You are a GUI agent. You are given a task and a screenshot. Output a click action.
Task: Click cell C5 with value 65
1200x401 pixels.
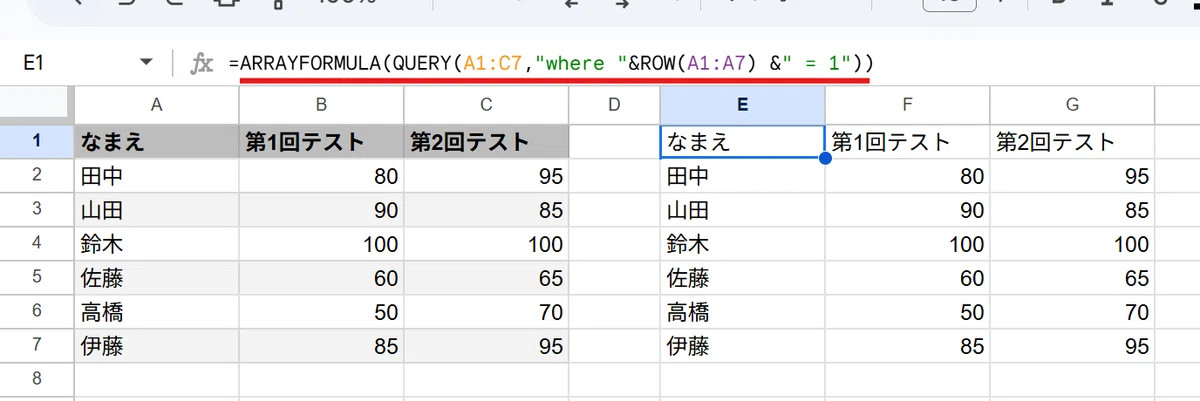pos(486,278)
